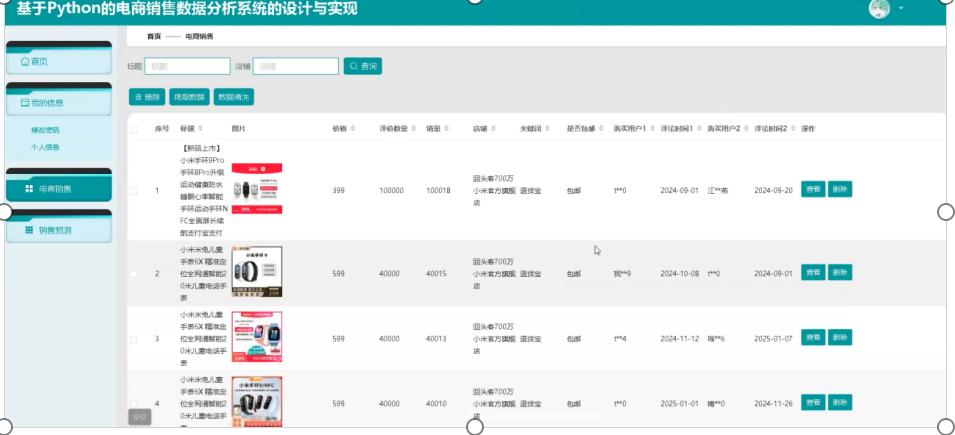Click the buyer name t**4
This screenshot has height=435, width=955.
(620, 339)
